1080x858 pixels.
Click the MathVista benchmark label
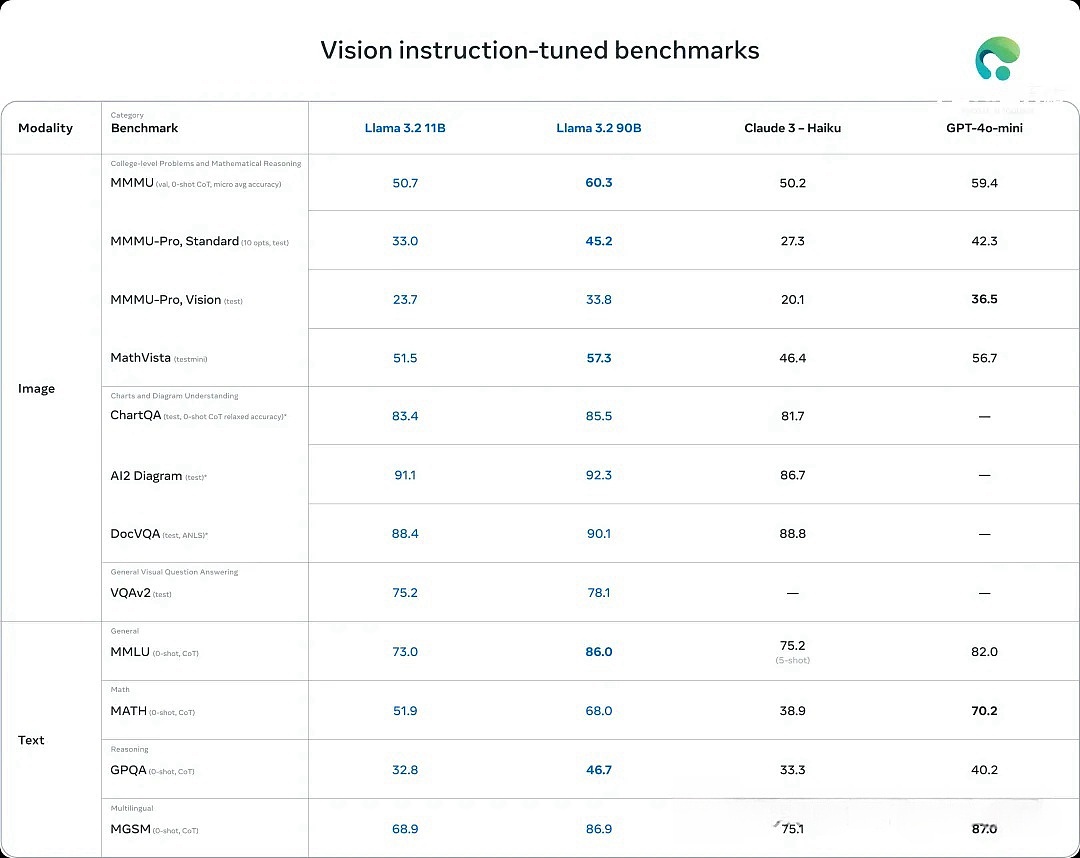140,358
